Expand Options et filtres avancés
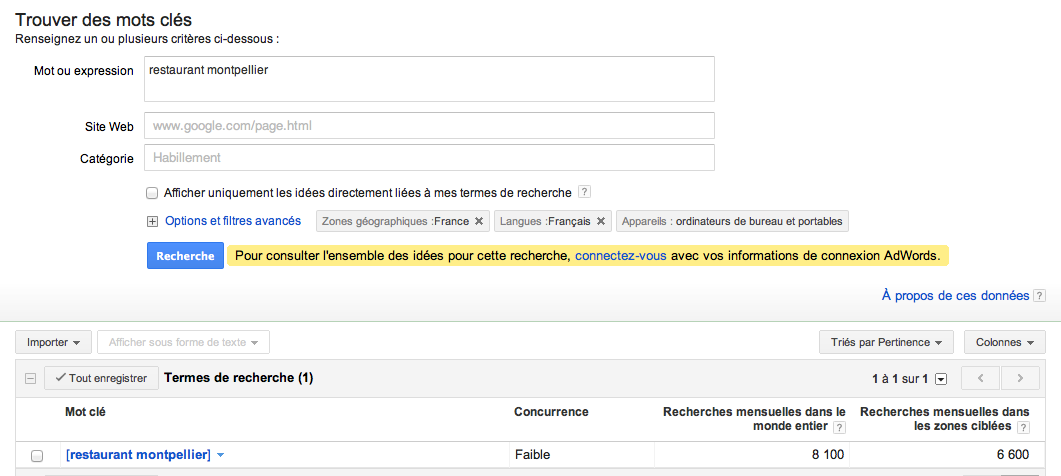This screenshot has height=476, width=1061. 153,222
